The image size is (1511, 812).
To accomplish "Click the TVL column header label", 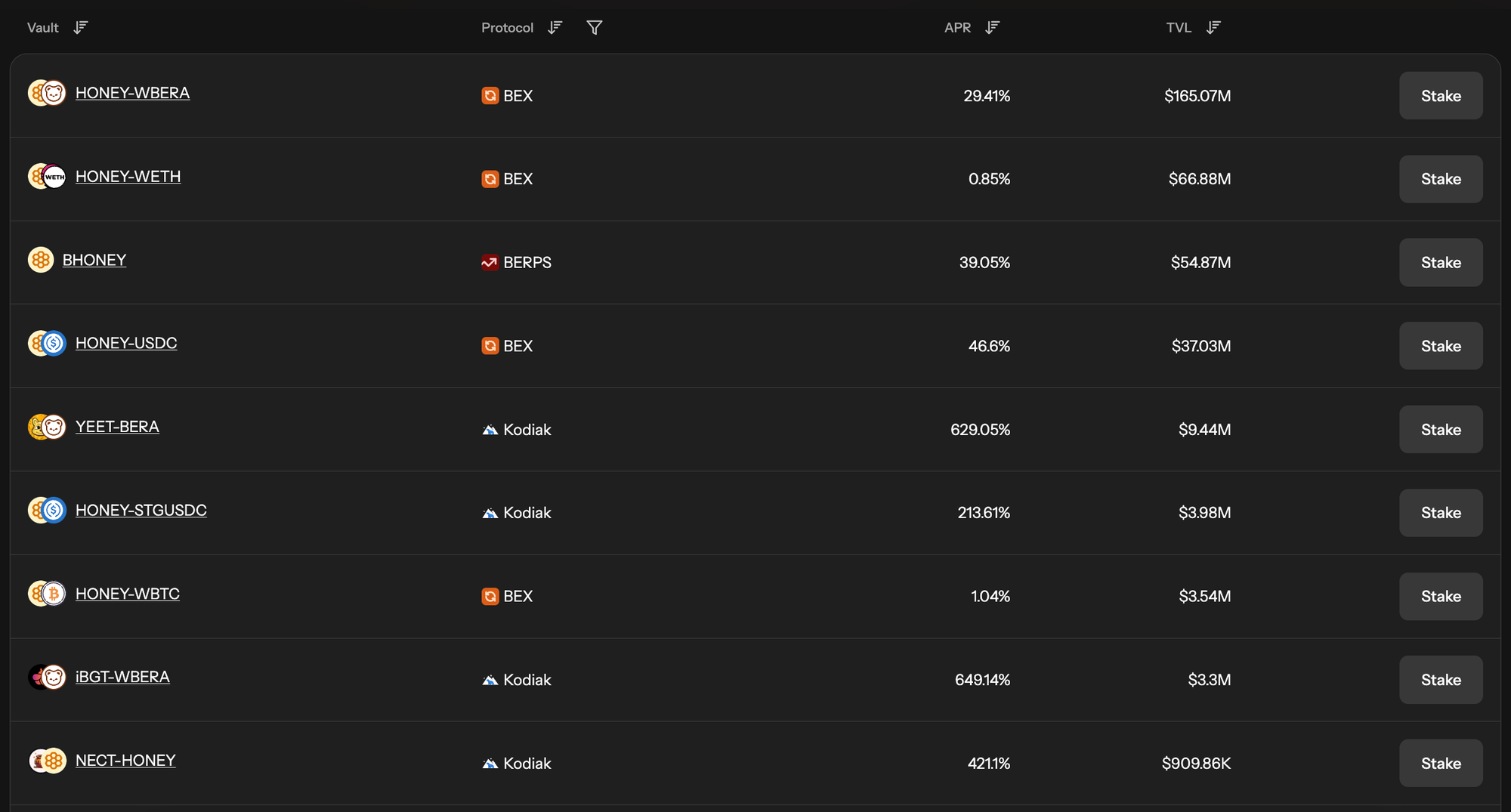I will (1178, 28).
